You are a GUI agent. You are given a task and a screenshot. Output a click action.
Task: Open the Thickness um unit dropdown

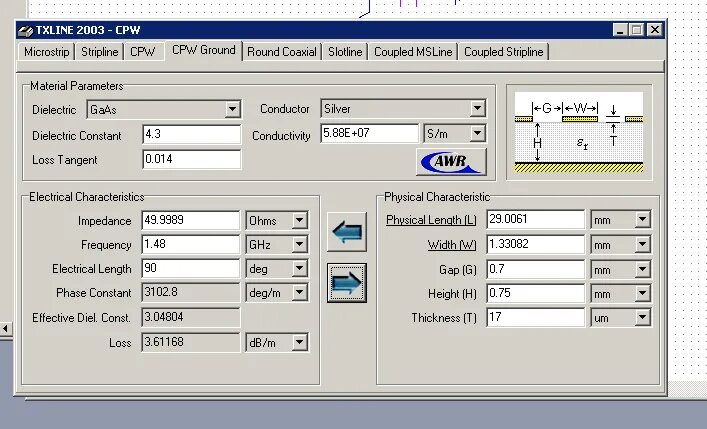621,318
